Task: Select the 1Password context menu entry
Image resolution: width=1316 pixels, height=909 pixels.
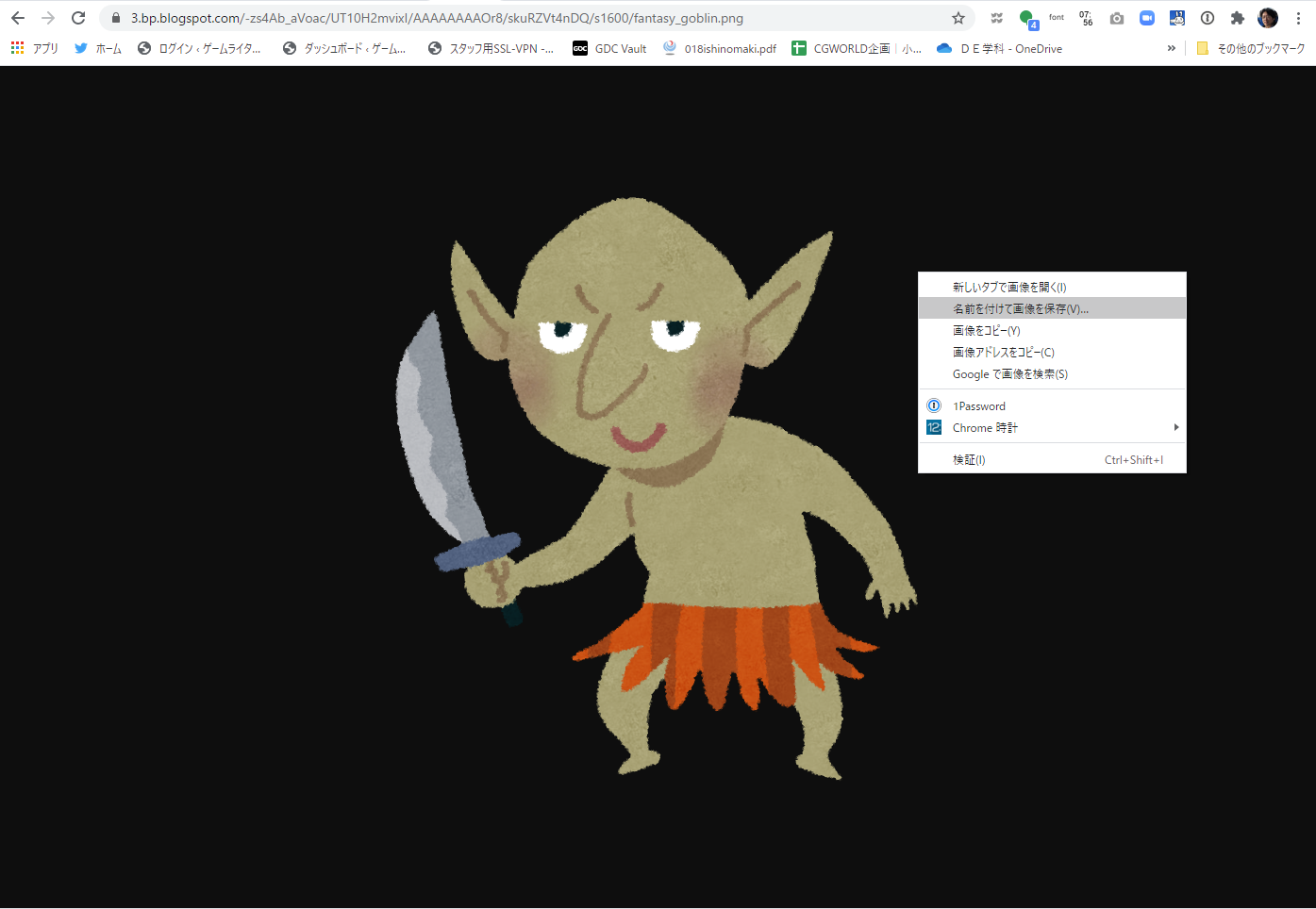Action: click(1052, 405)
